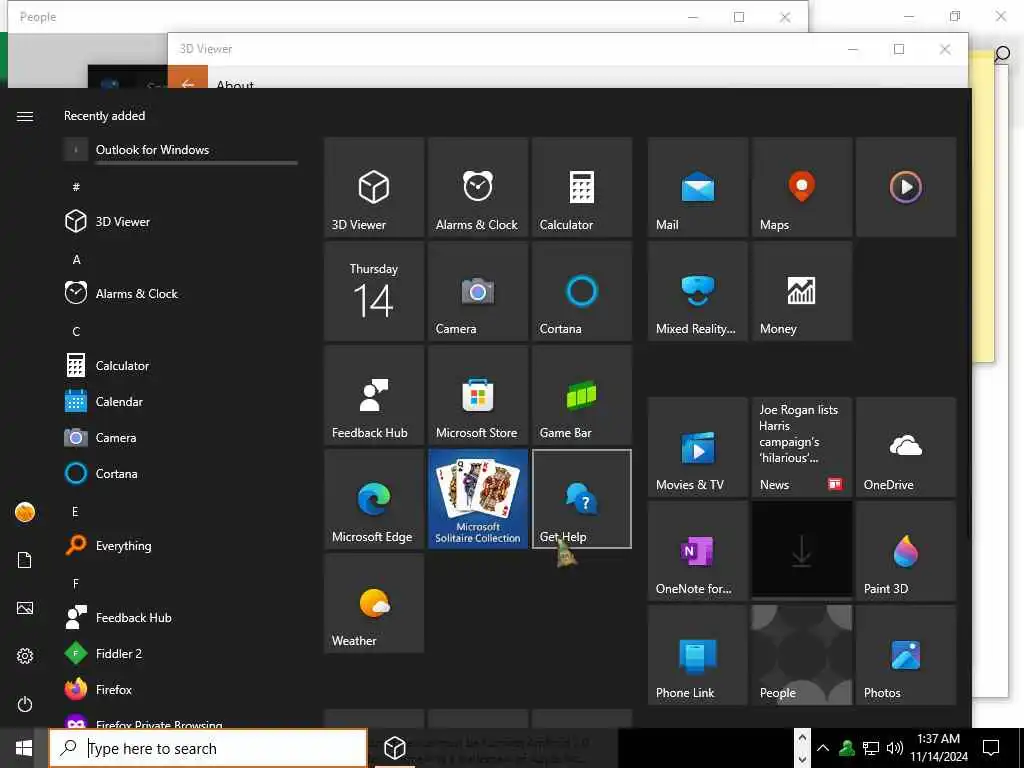Open the People tile
The image size is (1024, 768).
pos(801,654)
